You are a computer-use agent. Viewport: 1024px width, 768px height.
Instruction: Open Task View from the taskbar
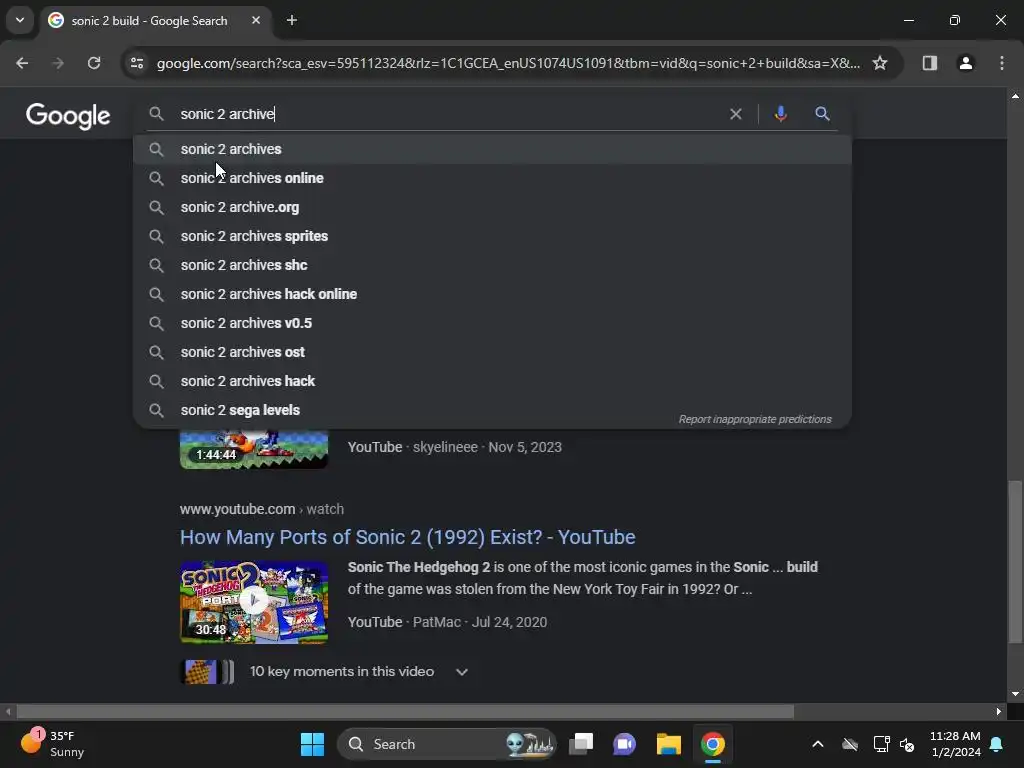(x=581, y=744)
